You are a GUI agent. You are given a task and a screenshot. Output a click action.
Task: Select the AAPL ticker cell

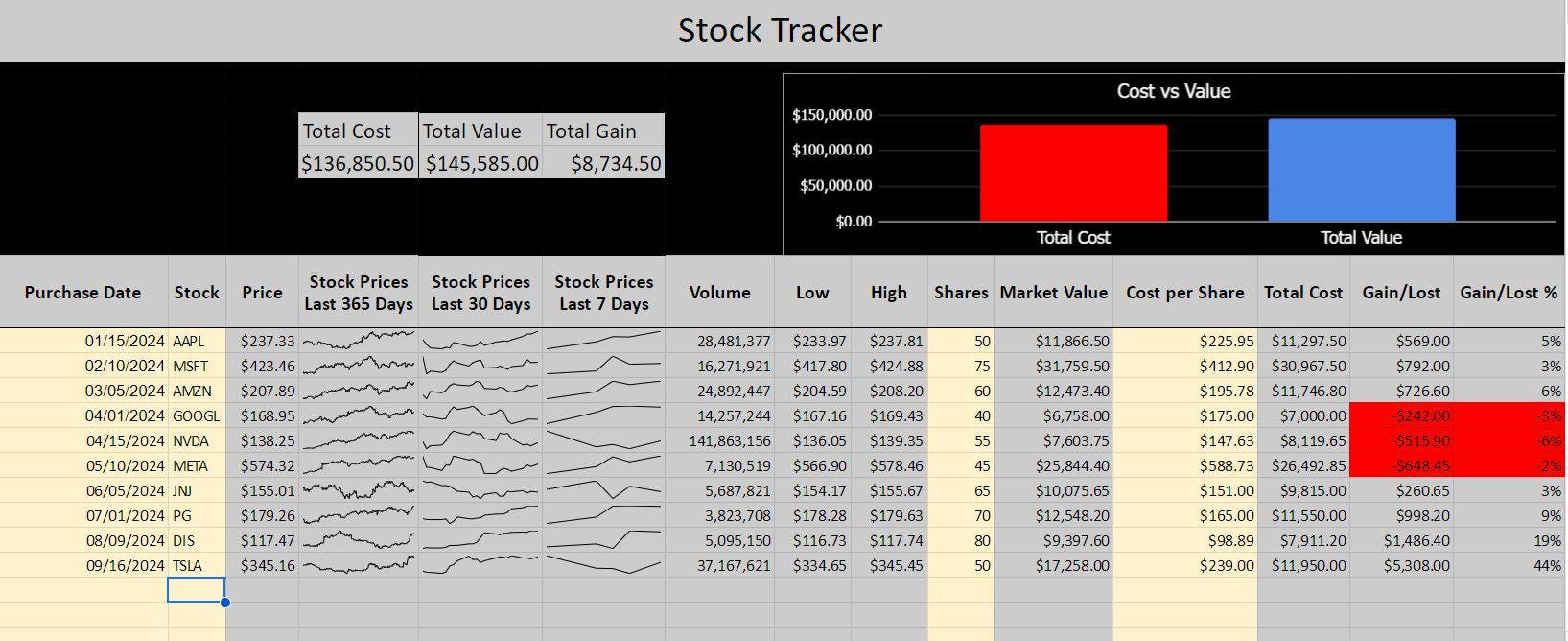tap(197, 341)
